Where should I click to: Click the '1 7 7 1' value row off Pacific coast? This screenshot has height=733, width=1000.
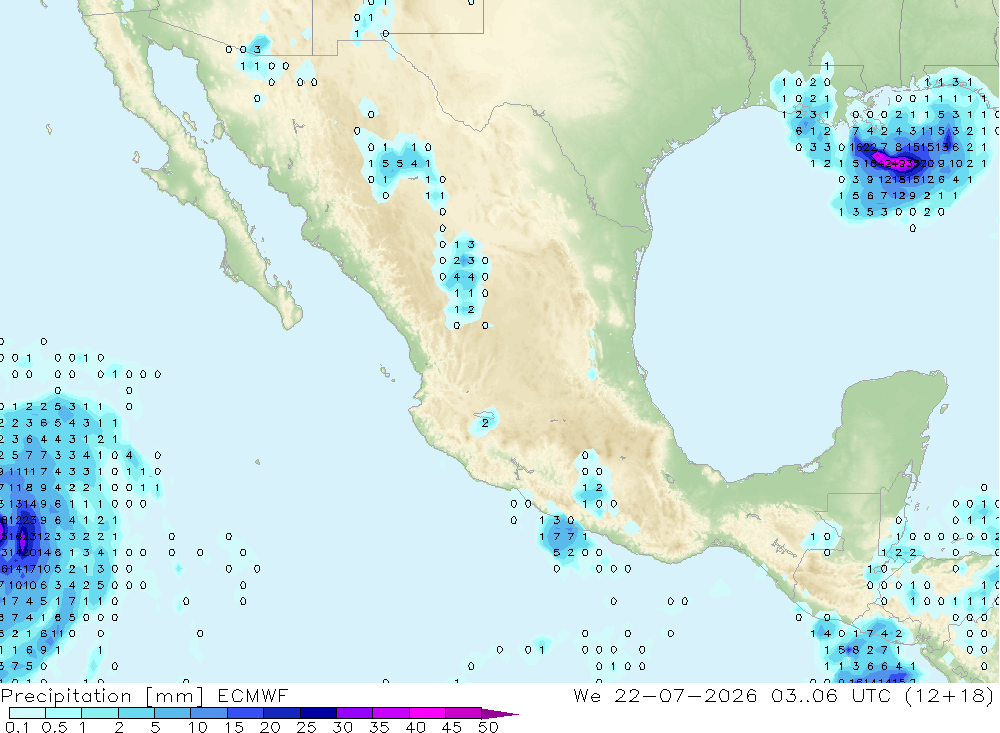point(564,537)
